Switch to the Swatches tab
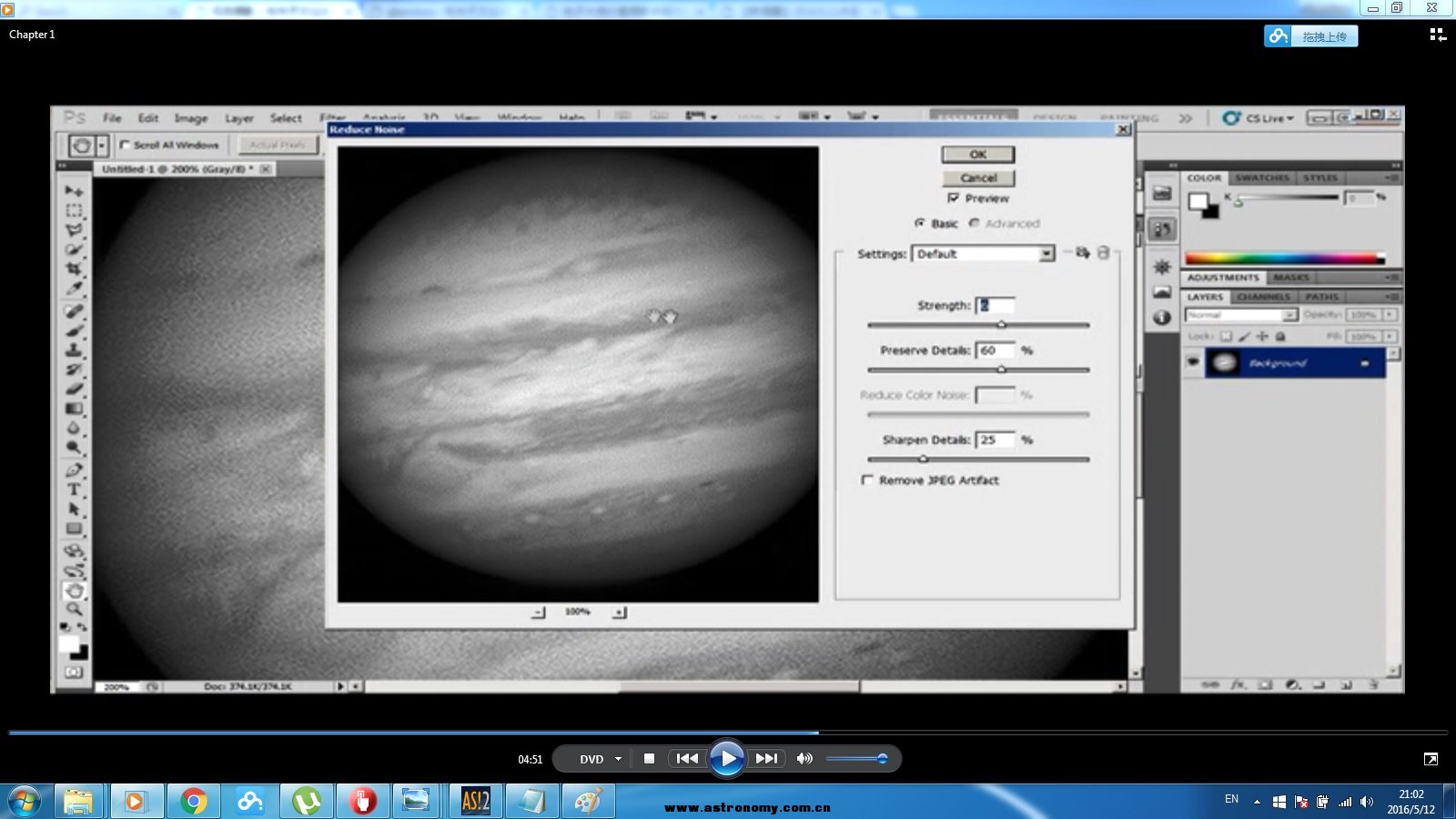 (1262, 178)
